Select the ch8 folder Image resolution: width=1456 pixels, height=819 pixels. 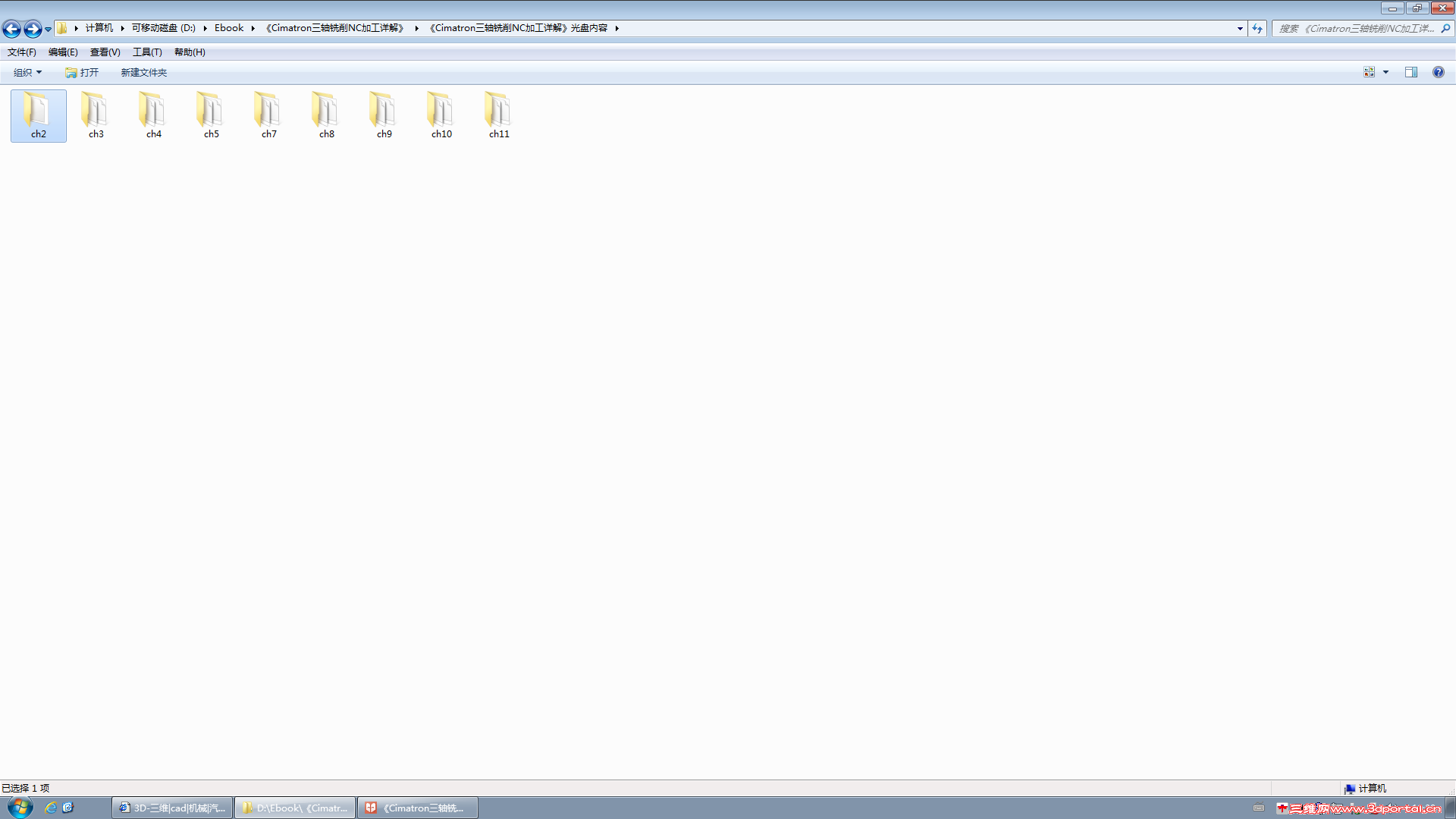click(x=327, y=115)
